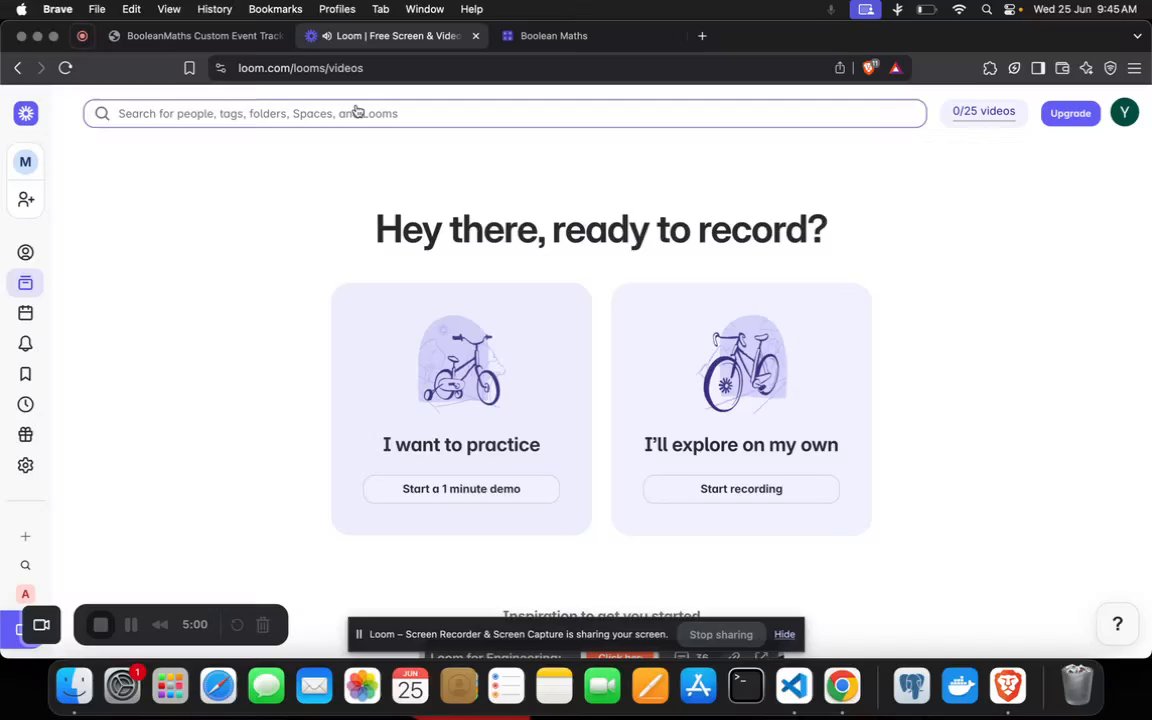Open the red A space icon
This screenshot has height=720, width=1152.
tap(26, 594)
